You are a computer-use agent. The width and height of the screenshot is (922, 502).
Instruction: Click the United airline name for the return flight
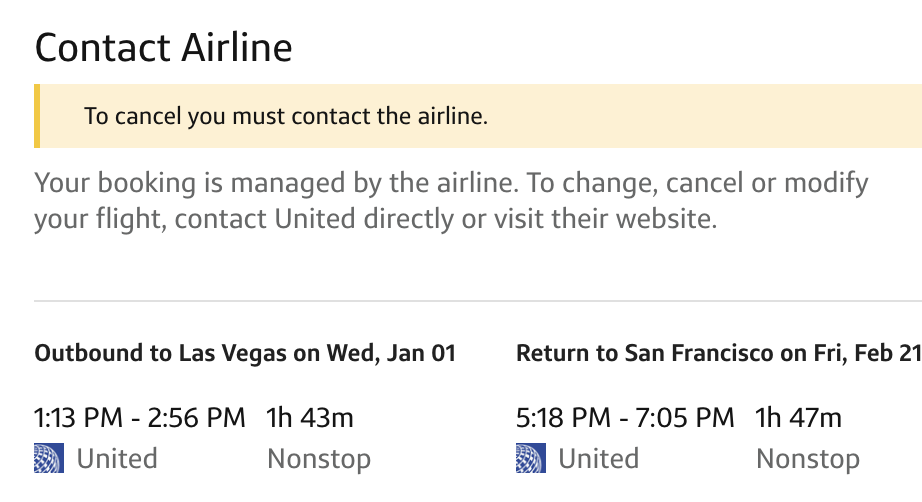[x=598, y=459]
